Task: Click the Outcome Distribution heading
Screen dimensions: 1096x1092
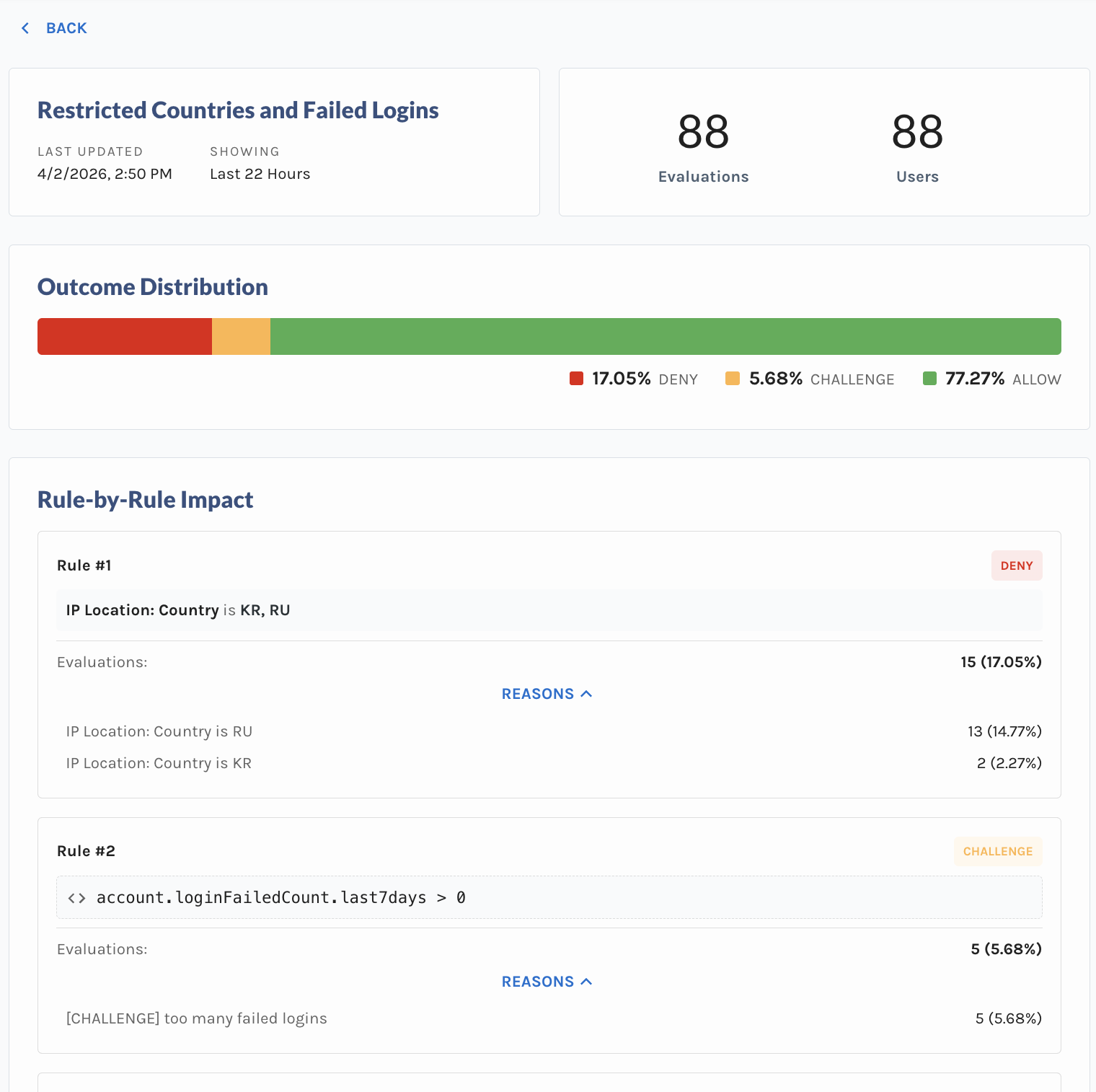Action: (x=153, y=287)
